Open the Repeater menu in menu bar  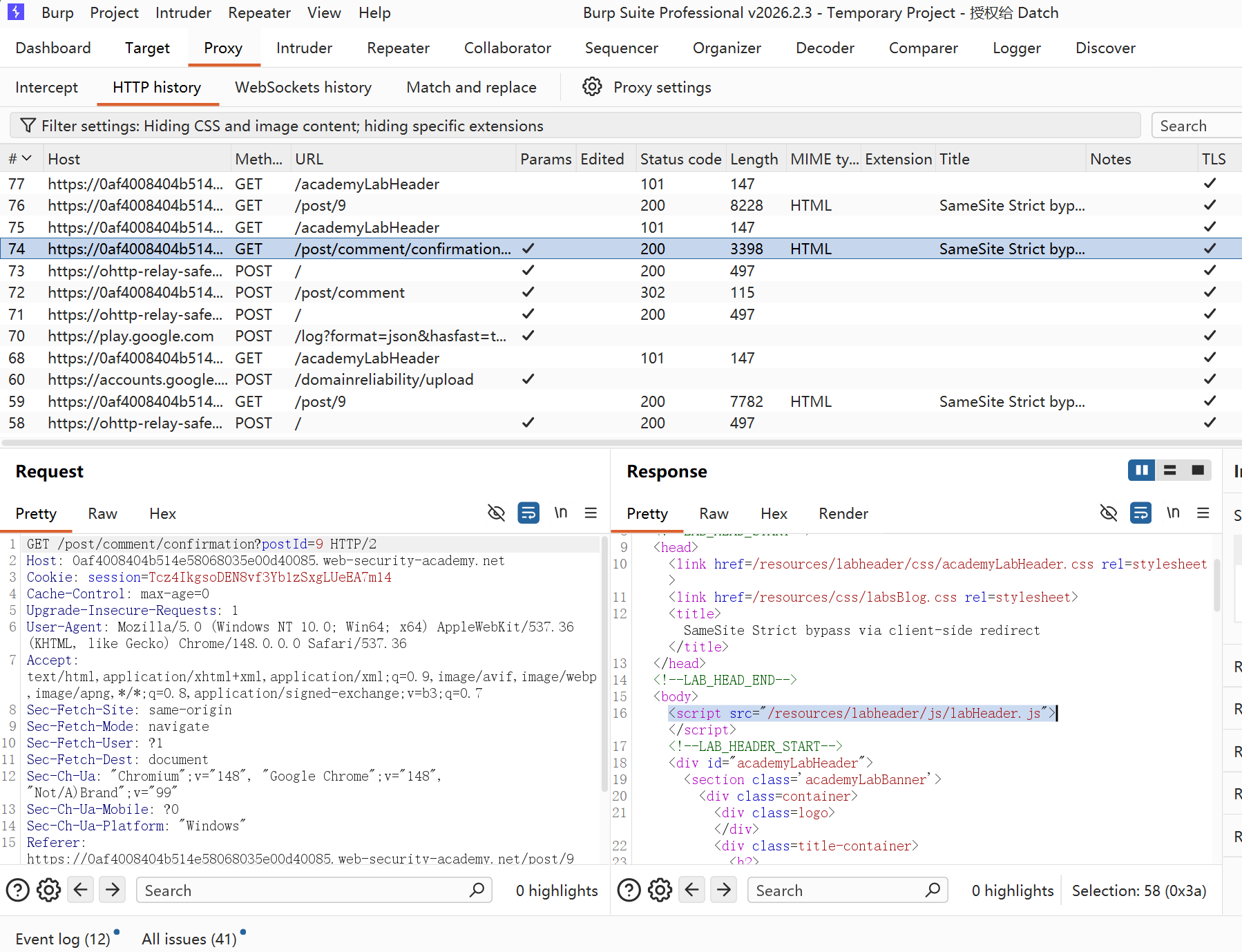pyautogui.click(x=259, y=12)
